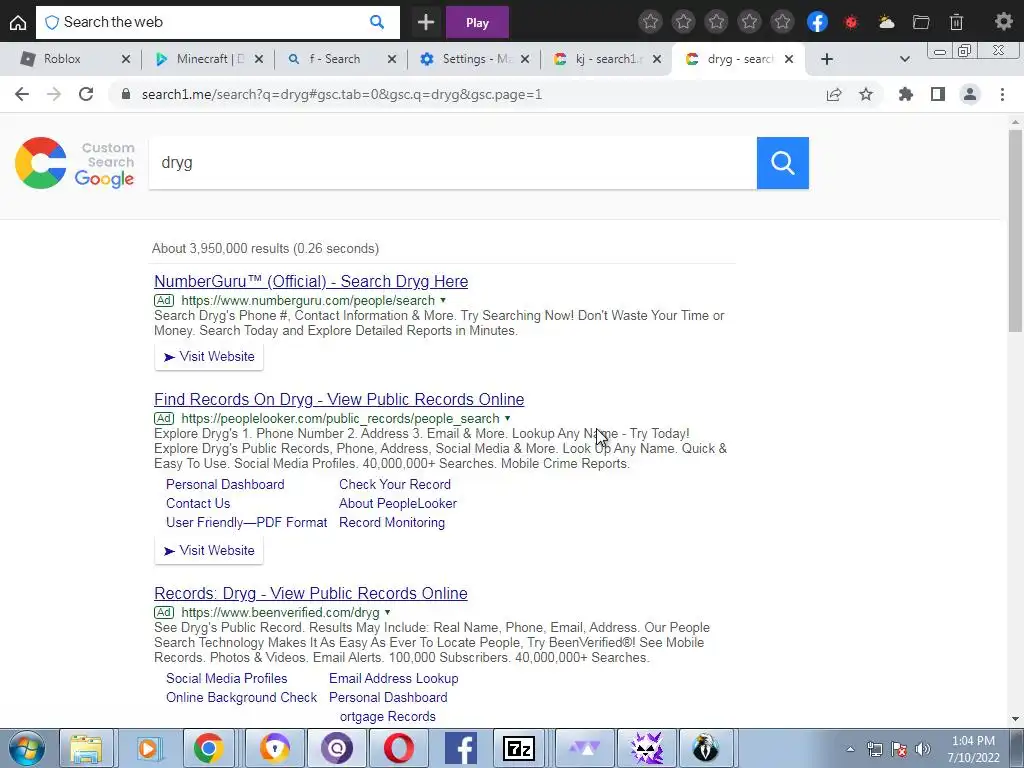
Task: Open Social Media Profiles sitelink
Action: point(227,679)
